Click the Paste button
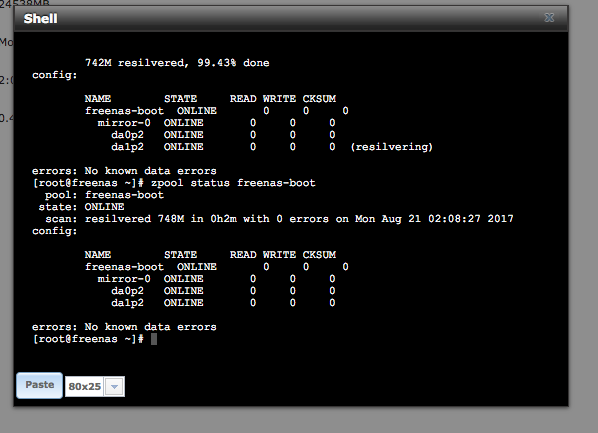This screenshot has height=433, width=598. 40,385
